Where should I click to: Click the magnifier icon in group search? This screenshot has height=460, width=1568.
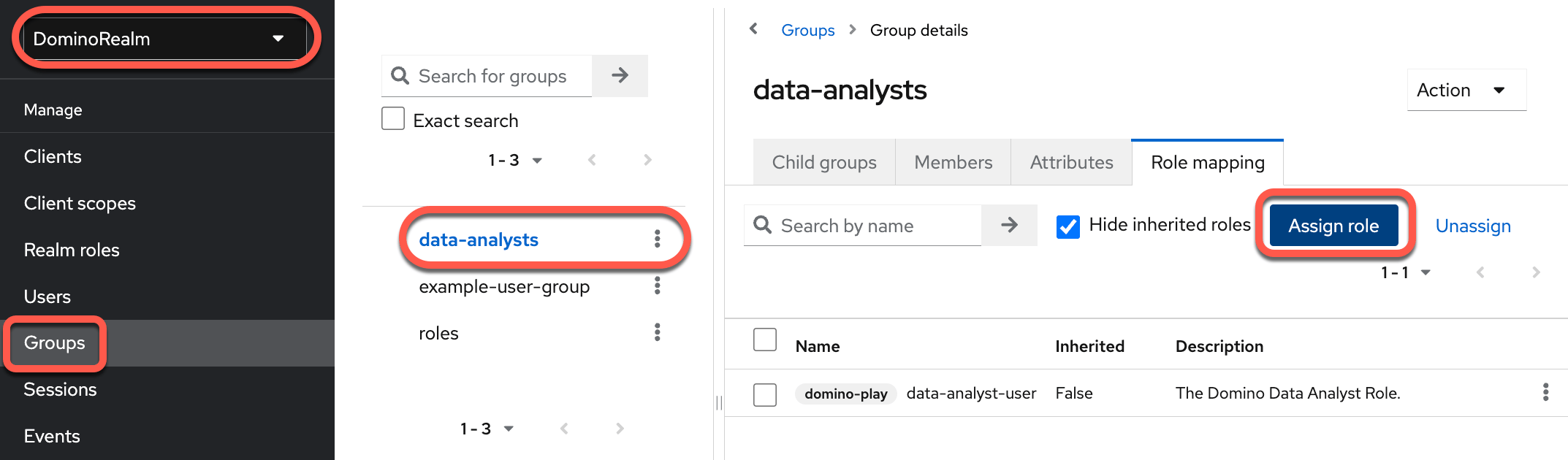coord(400,75)
